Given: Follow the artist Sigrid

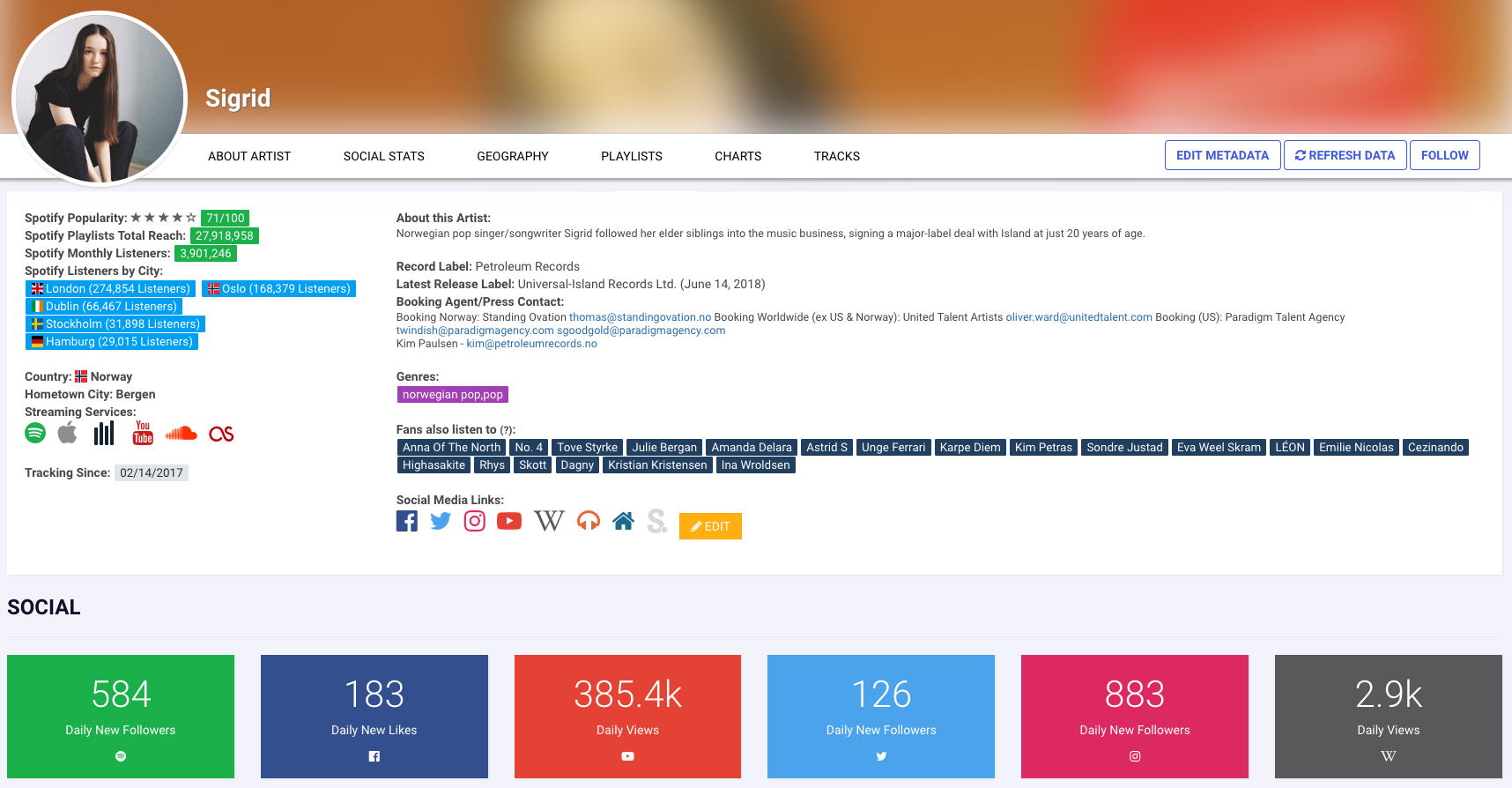Looking at the screenshot, I should pyautogui.click(x=1445, y=155).
